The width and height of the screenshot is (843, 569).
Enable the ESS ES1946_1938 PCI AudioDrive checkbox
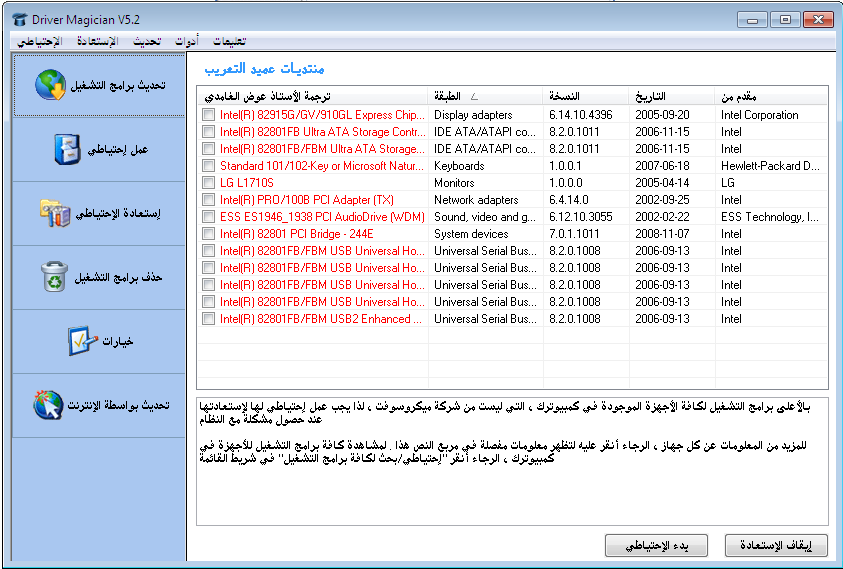[x=208, y=217]
